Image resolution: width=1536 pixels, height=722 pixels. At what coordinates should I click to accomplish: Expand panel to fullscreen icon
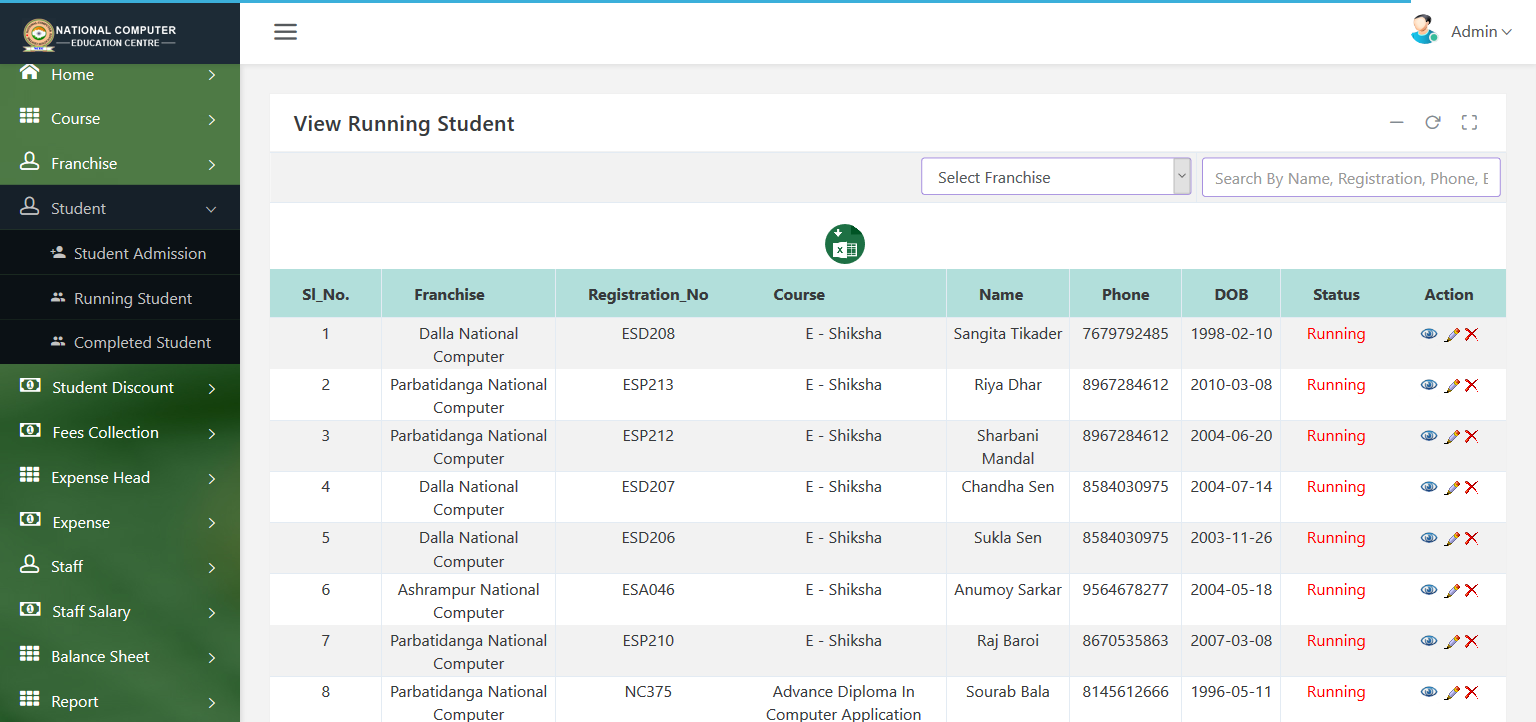click(x=1469, y=122)
